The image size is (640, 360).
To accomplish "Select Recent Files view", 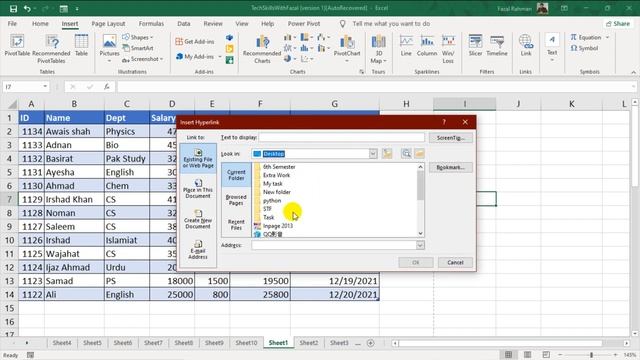I will (236, 224).
